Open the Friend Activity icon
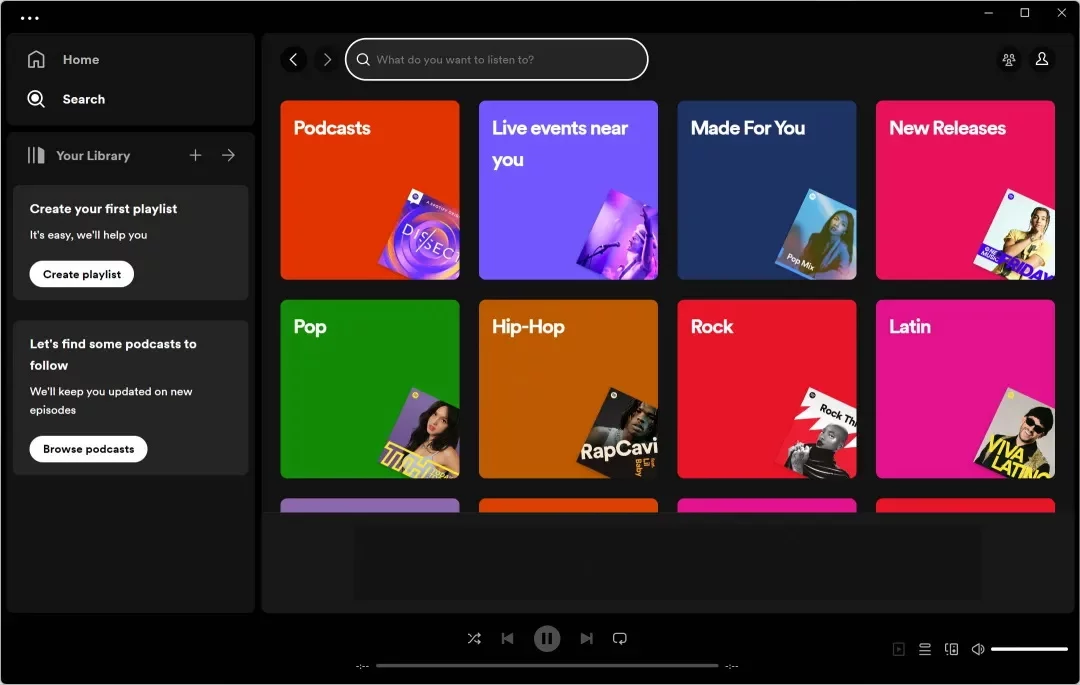 pos(1008,60)
